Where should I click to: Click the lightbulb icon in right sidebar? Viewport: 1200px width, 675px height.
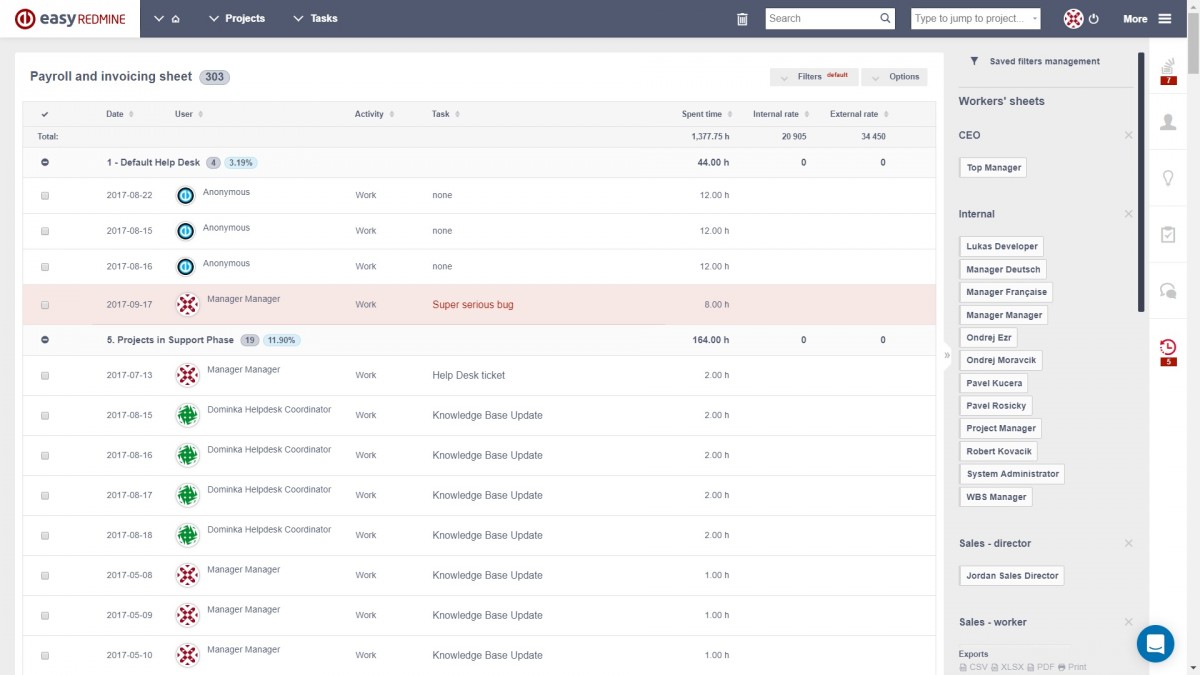click(x=1167, y=178)
